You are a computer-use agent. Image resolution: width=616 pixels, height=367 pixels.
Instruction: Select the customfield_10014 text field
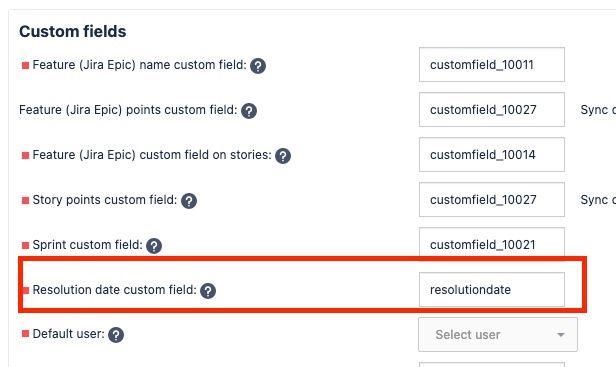(x=492, y=154)
